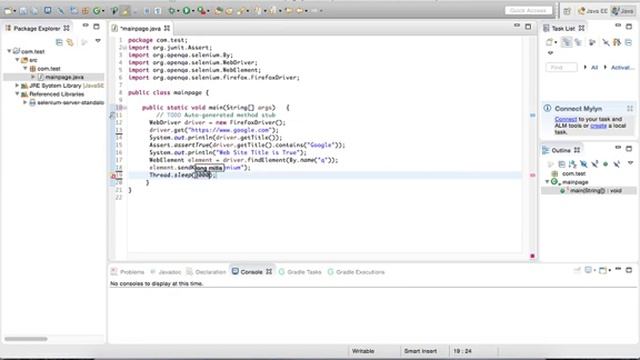This screenshot has width=640, height=360.
Task: Toggle Hide Local Types icon in Outline
Action: point(617,164)
